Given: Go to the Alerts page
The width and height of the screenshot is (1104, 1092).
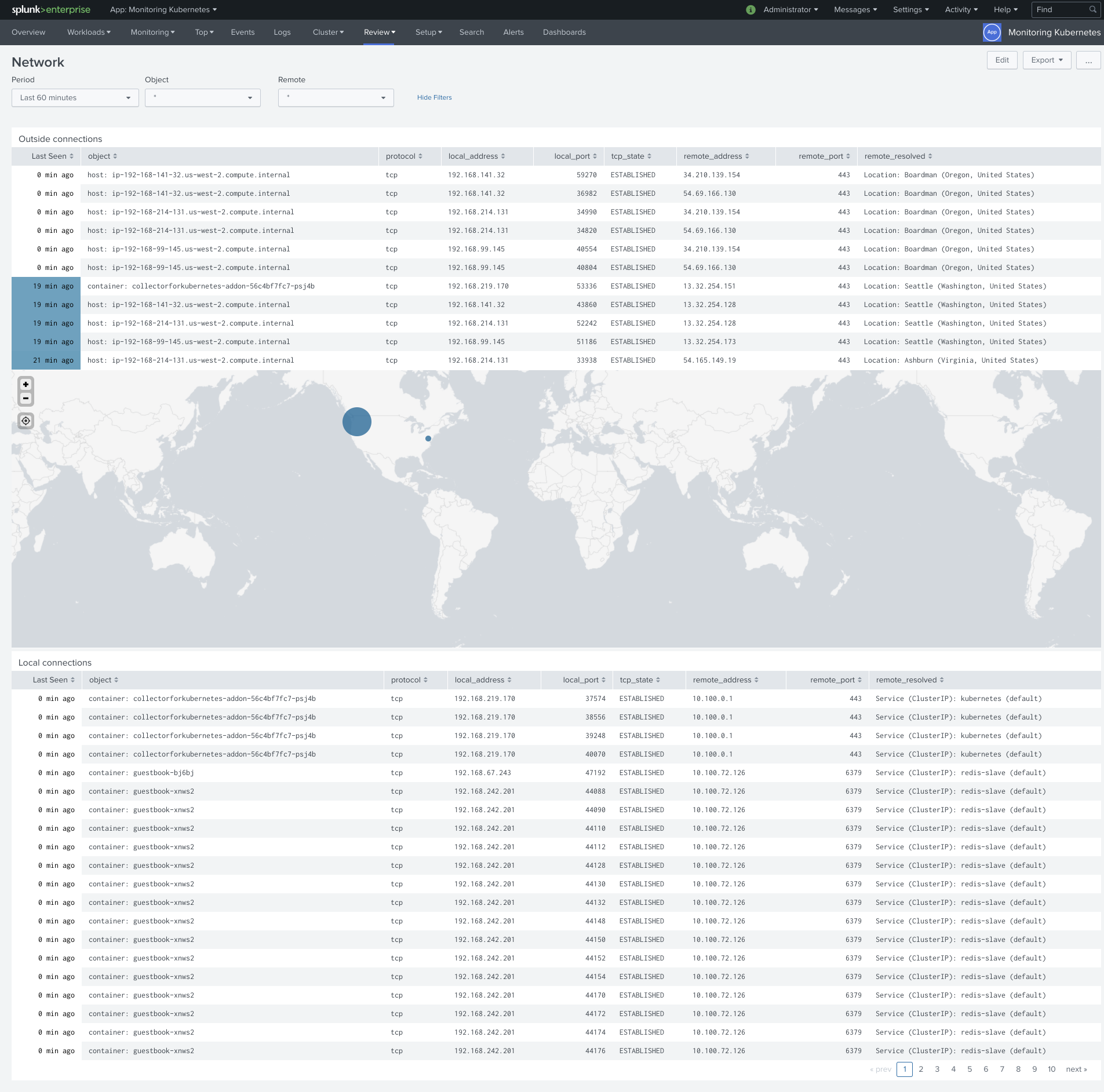Looking at the screenshot, I should coord(513,32).
